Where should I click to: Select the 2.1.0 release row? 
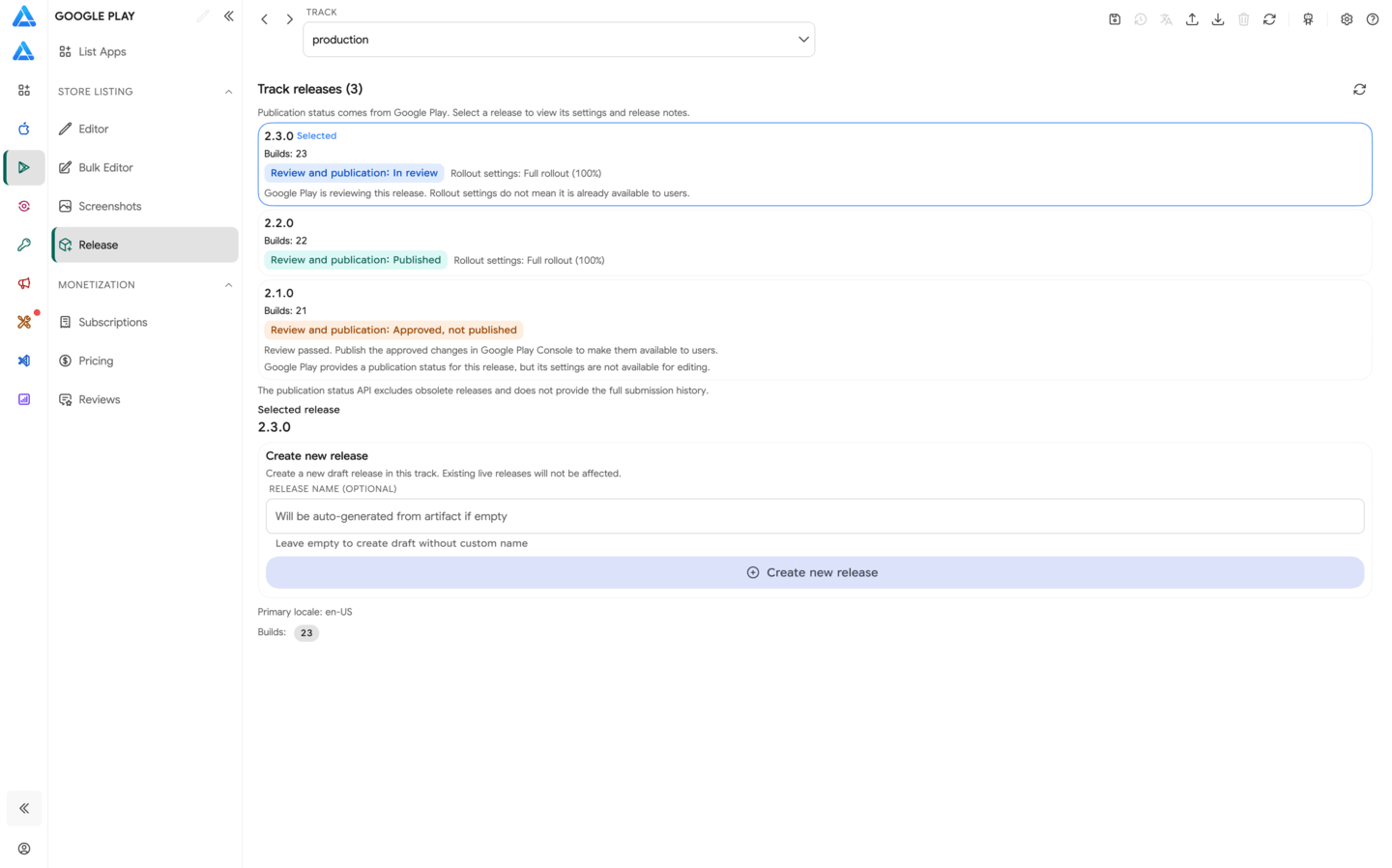click(x=815, y=330)
